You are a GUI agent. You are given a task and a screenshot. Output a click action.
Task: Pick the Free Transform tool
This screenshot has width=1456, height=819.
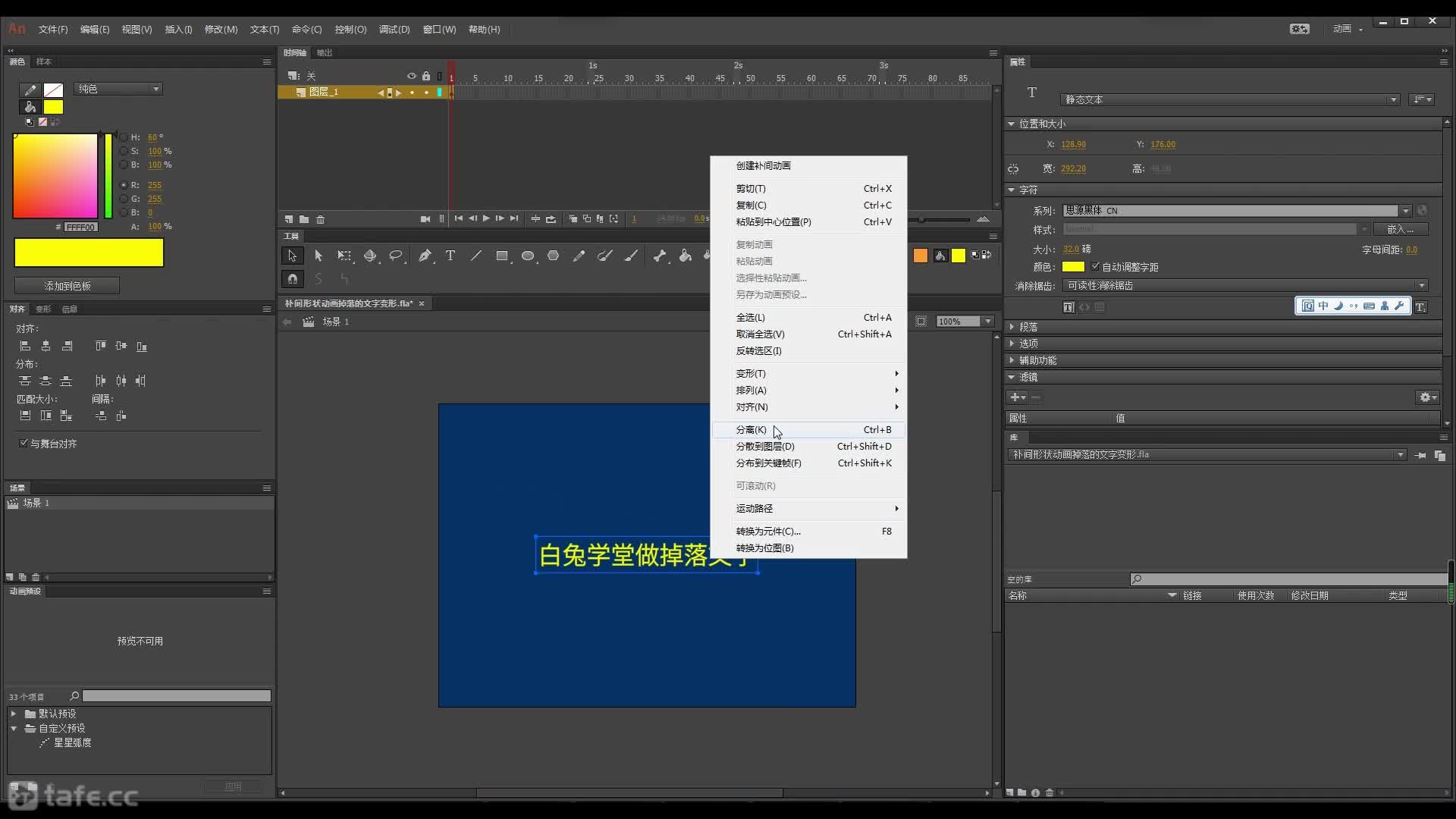pos(344,256)
